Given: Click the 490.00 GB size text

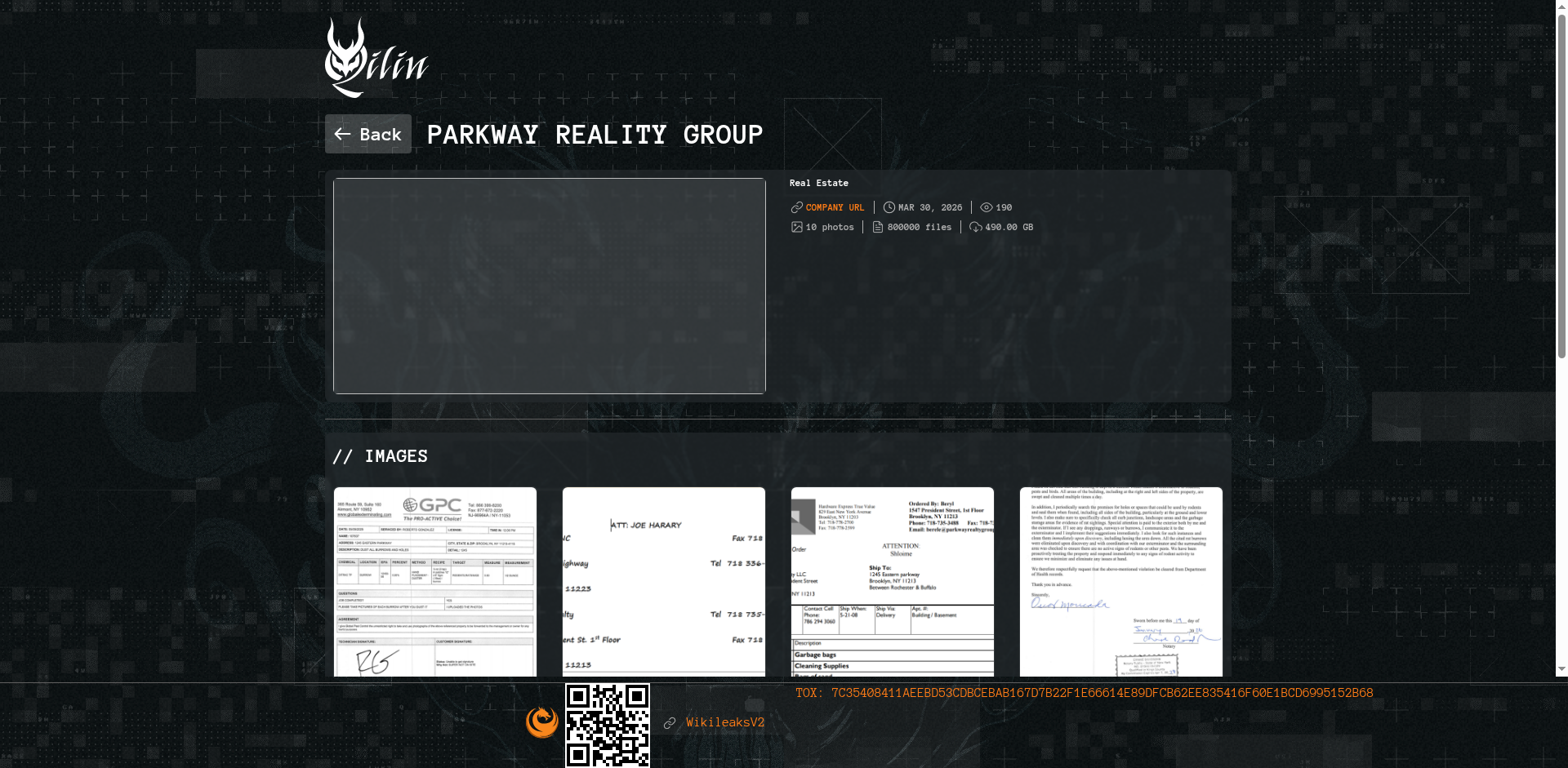Looking at the screenshot, I should point(1009,227).
